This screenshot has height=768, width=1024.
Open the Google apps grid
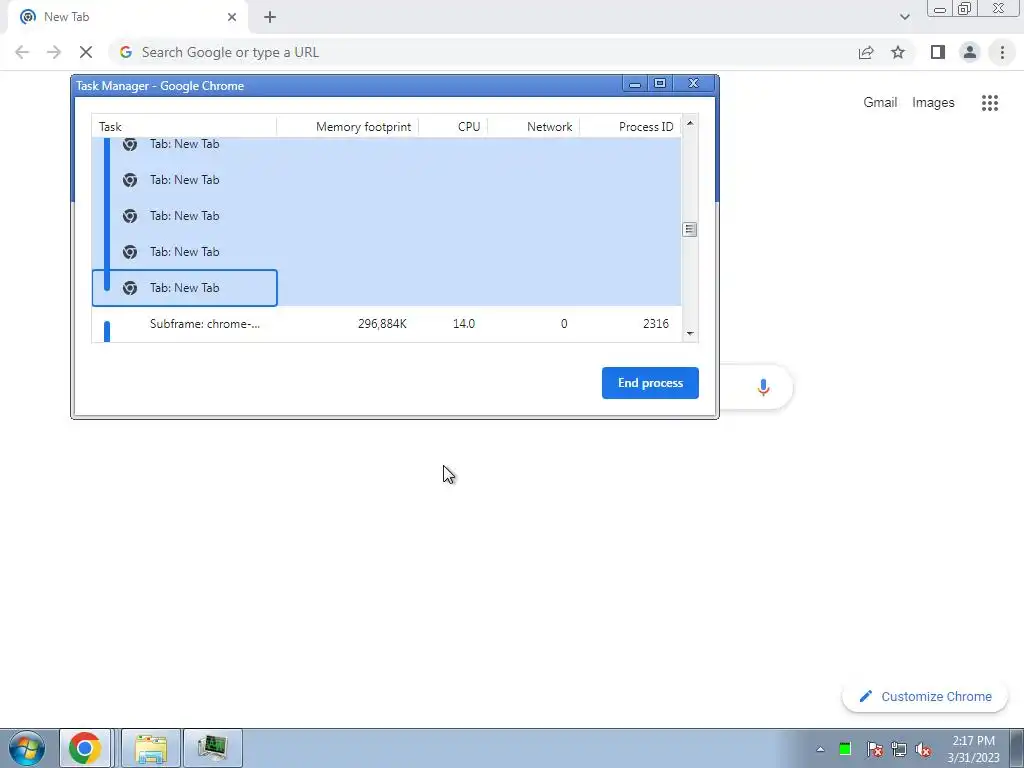(x=989, y=103)
